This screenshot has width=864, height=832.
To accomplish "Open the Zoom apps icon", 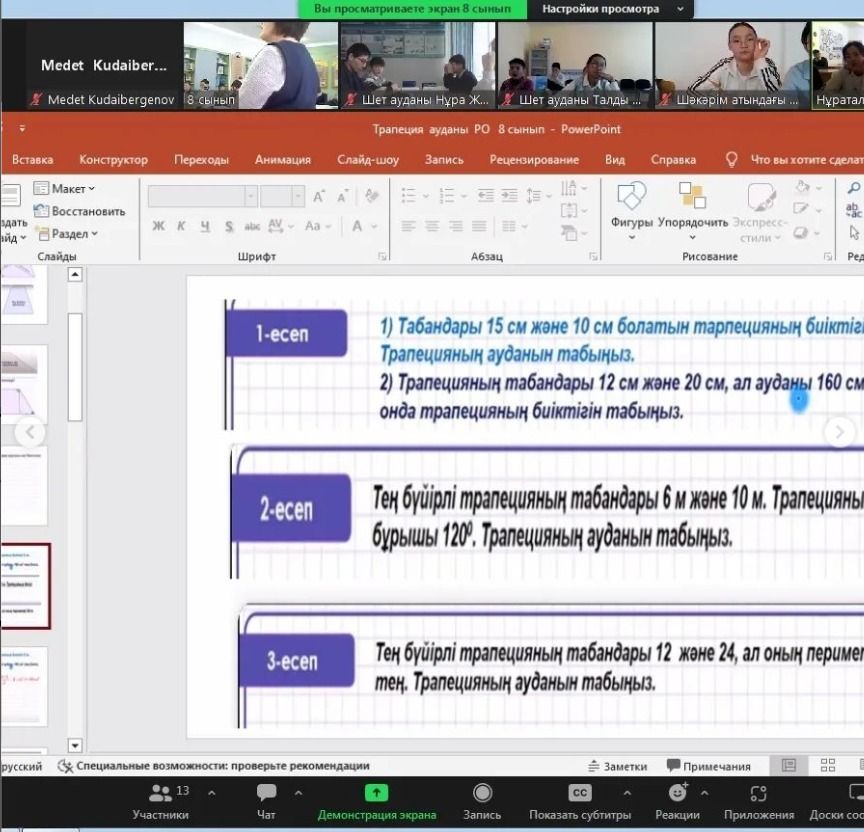I will click(758, 794).
